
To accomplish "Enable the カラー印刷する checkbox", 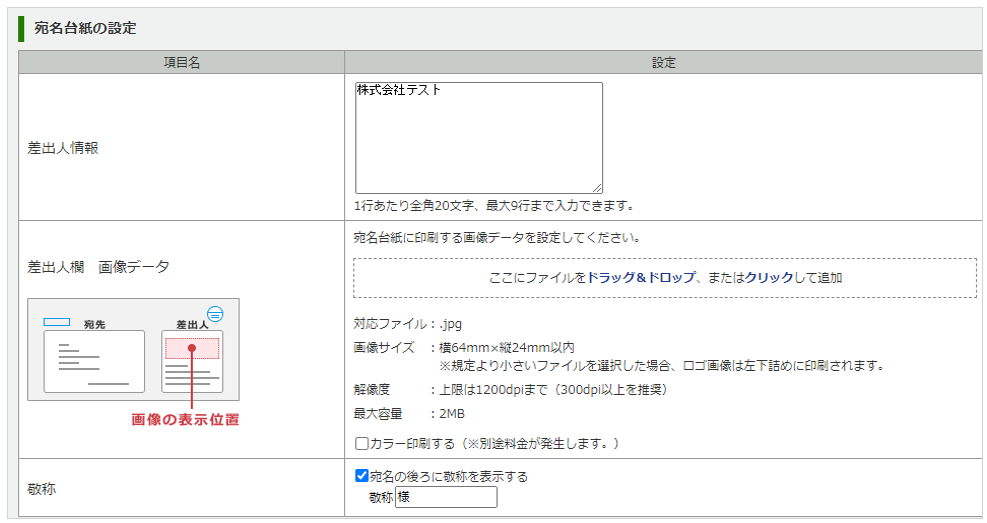I will pos(362,443).
